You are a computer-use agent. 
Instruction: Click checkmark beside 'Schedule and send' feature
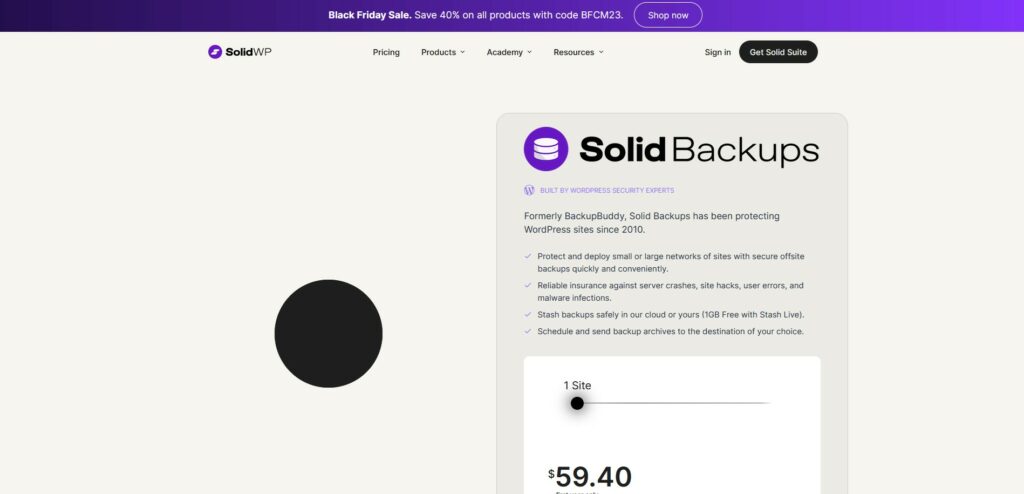pyautogui.click(x=528, y=331)
